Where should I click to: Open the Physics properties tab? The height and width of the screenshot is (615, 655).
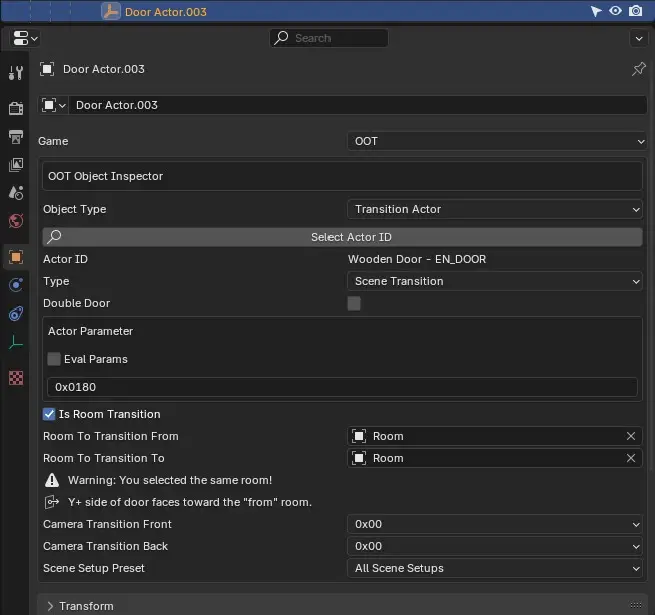pos(15,285)
